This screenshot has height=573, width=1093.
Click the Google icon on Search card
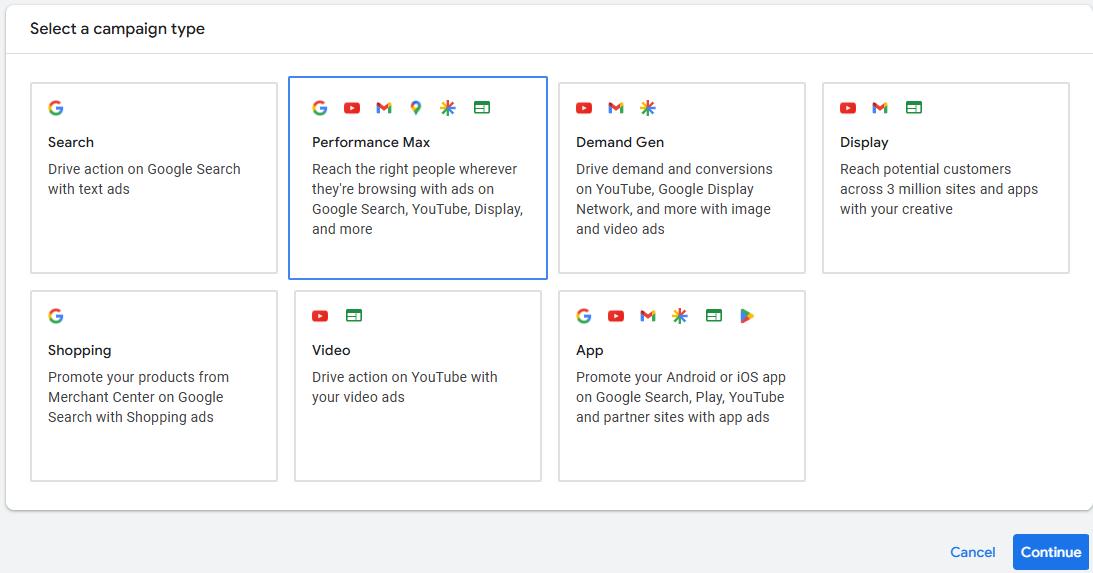(56, 108)
